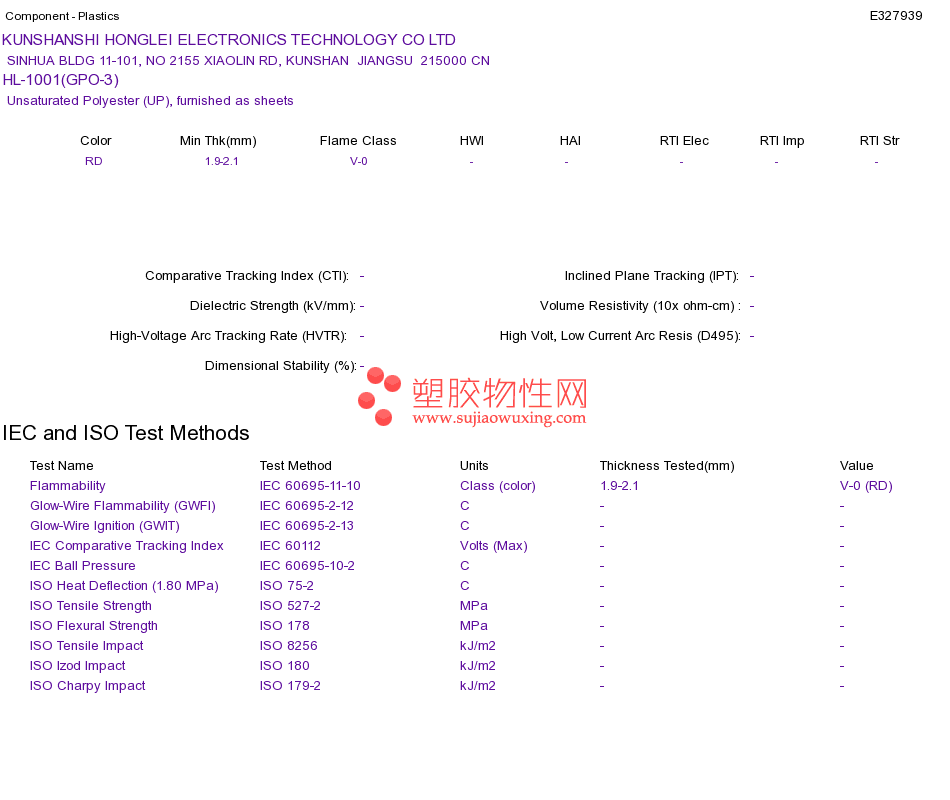The width and height of the screenshot is (950, 800).
Task: Click the RTI Imp column header
Action: [x=782, y=141]
